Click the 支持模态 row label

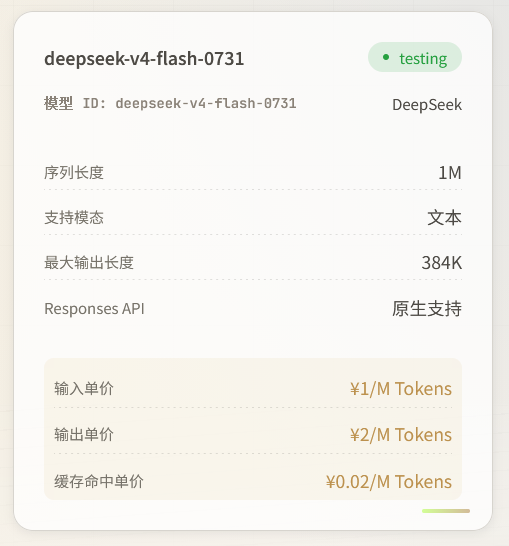click(x=74, y=218)
